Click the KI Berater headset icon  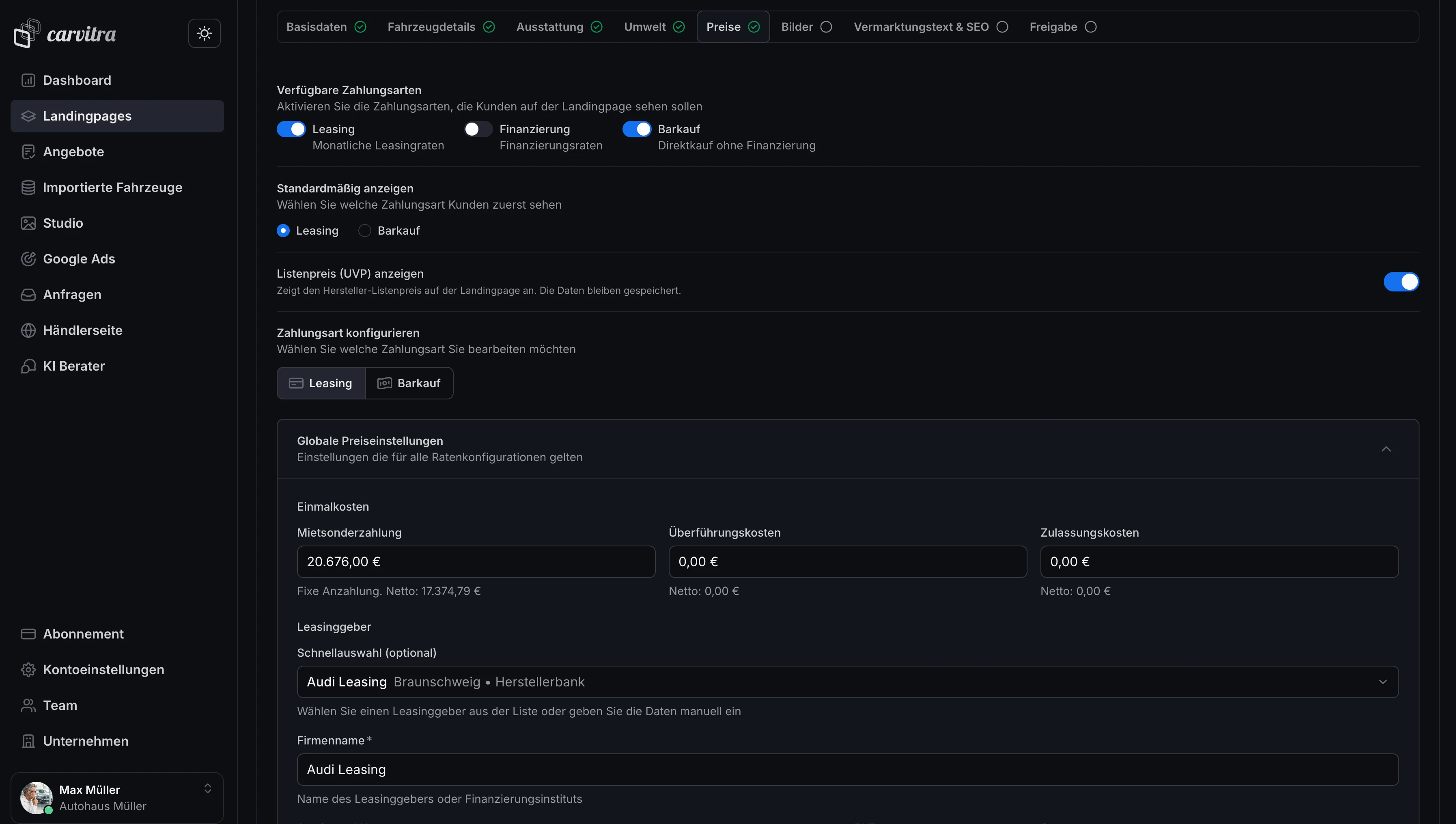click(x=28, y=366)
